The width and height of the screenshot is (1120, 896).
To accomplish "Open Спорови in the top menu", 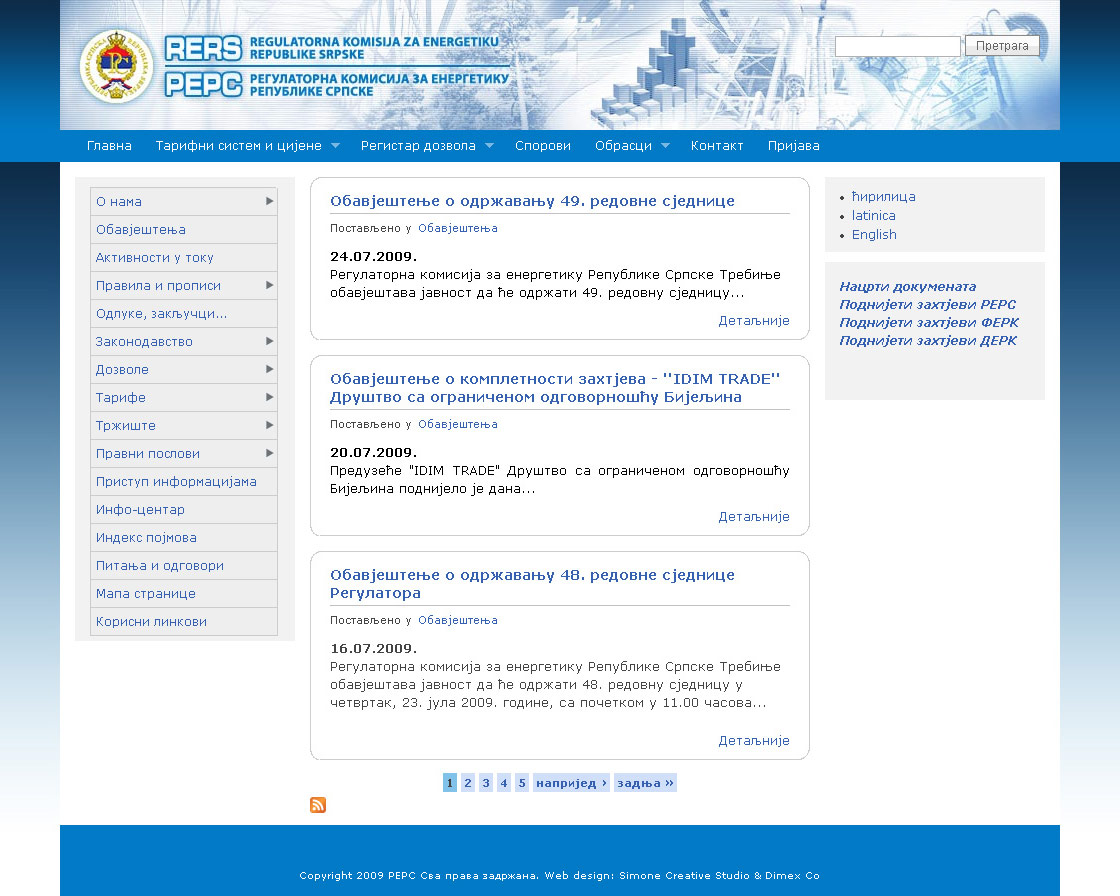I will [x=543, y=146].
